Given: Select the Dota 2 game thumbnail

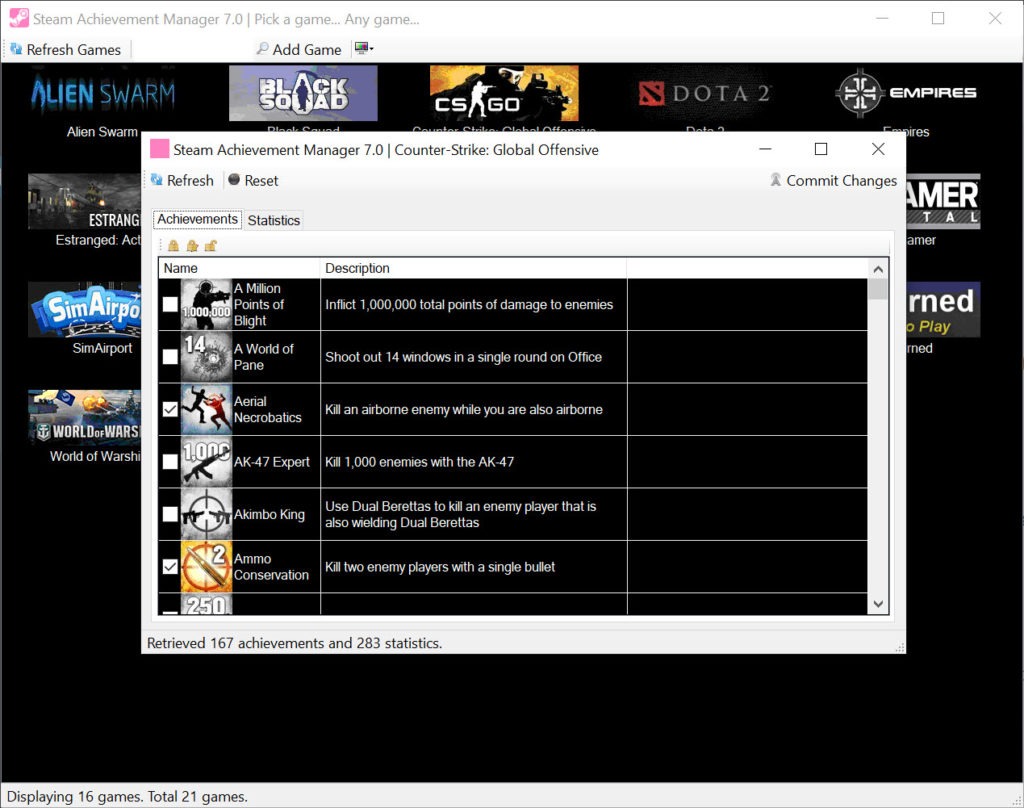Looking at the screenshot, I should pyautogui.click(x=705, y=93).
